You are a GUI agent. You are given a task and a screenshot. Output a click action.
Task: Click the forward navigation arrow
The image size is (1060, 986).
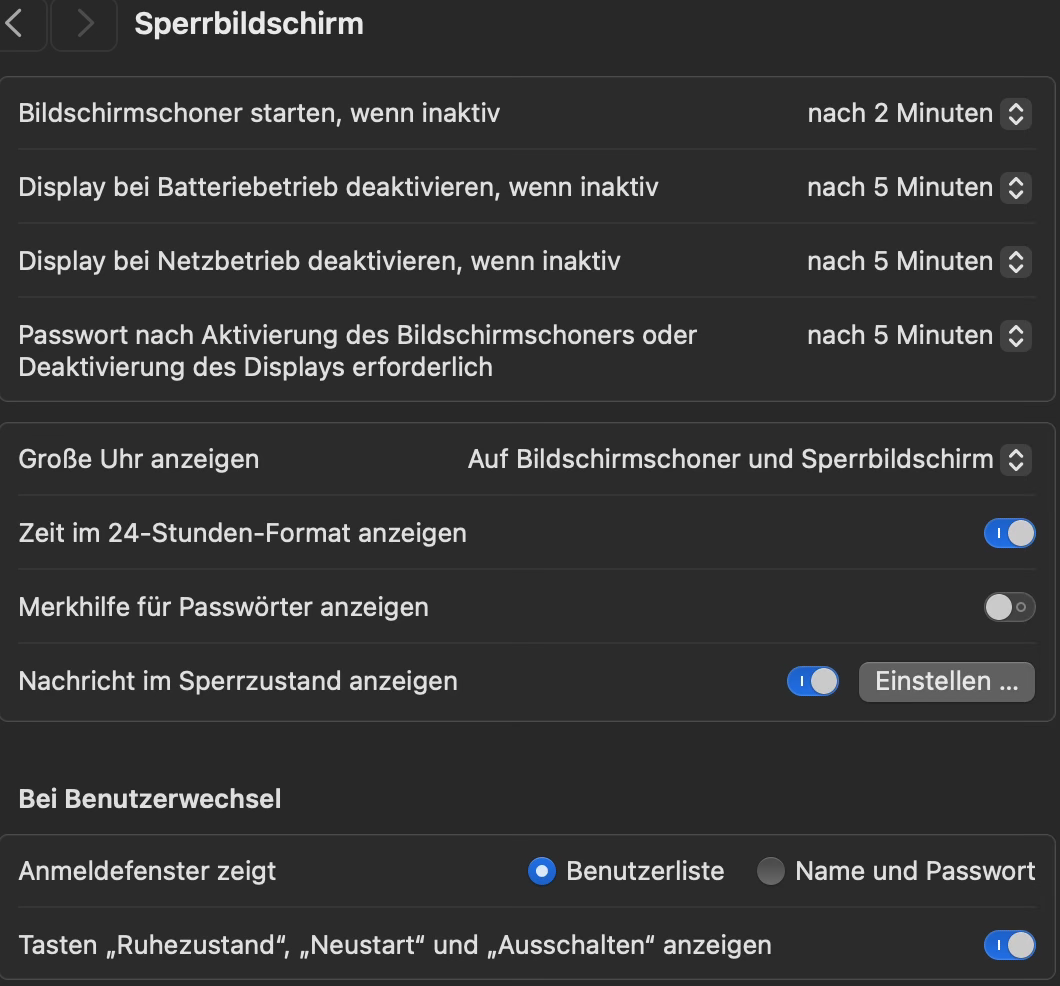coord(85,24)
